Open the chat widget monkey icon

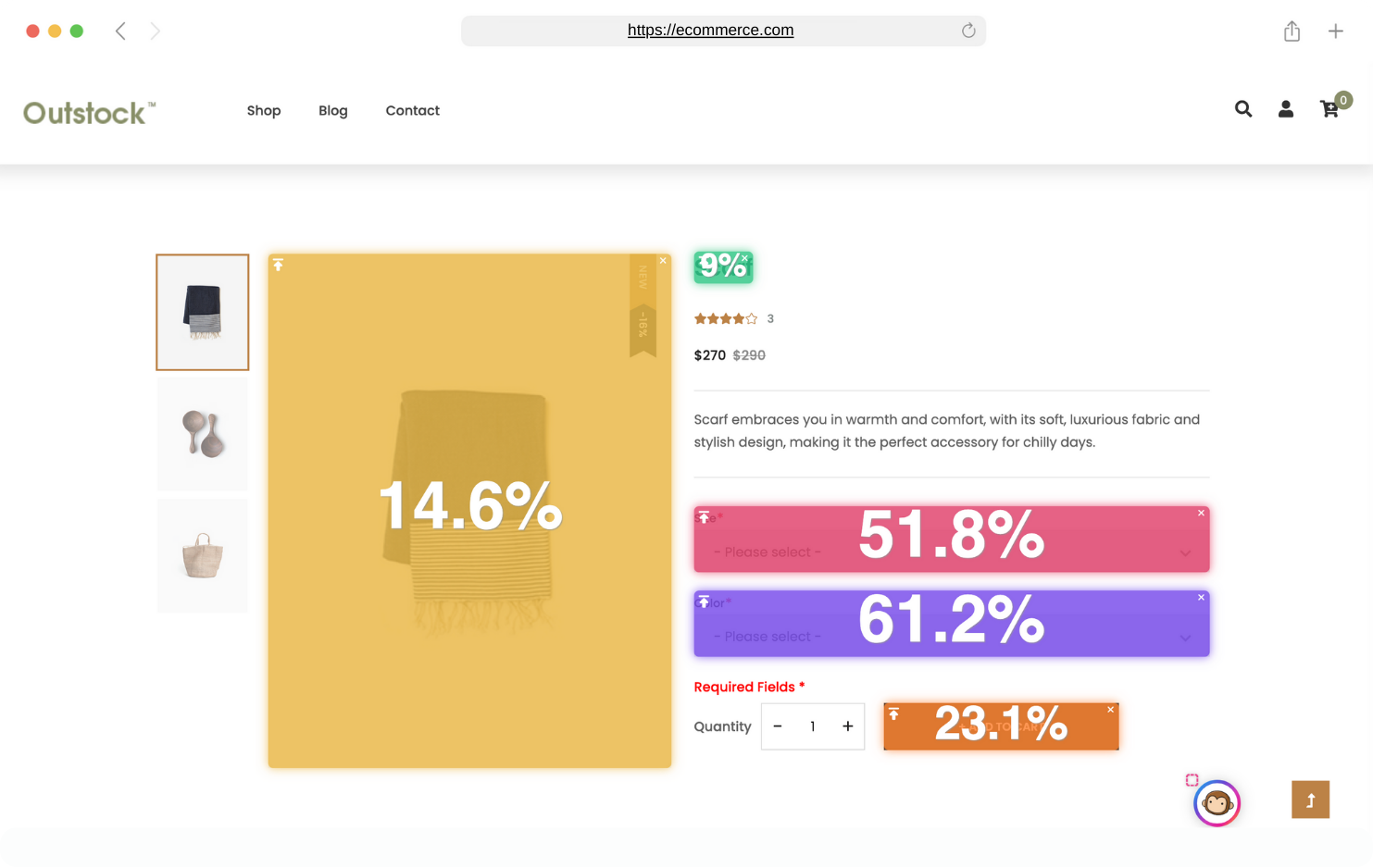(x=1217, y=803)
